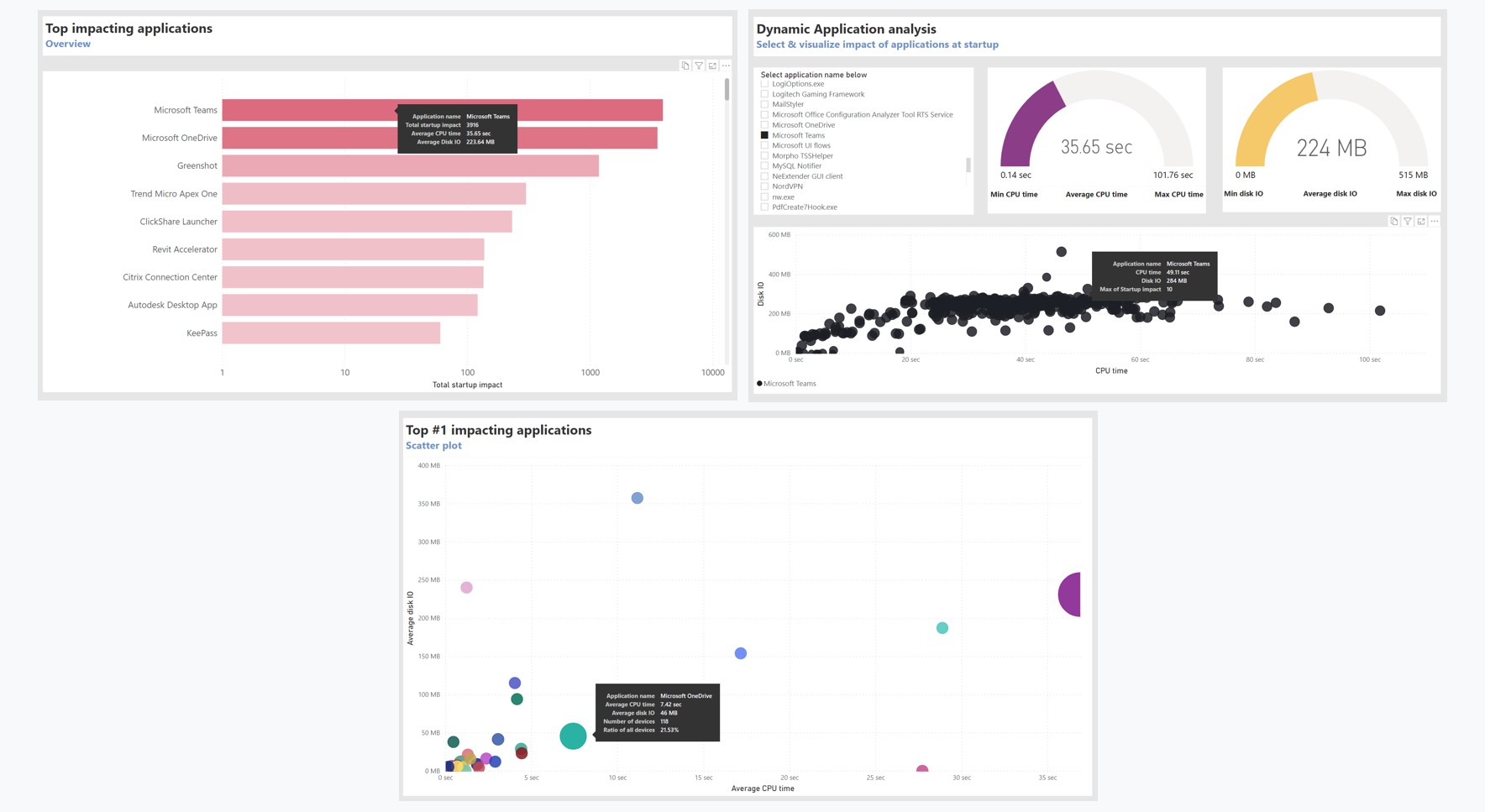Enter focus mode on the bar chart
This screenshot has height=812, width=1485.
712,65
